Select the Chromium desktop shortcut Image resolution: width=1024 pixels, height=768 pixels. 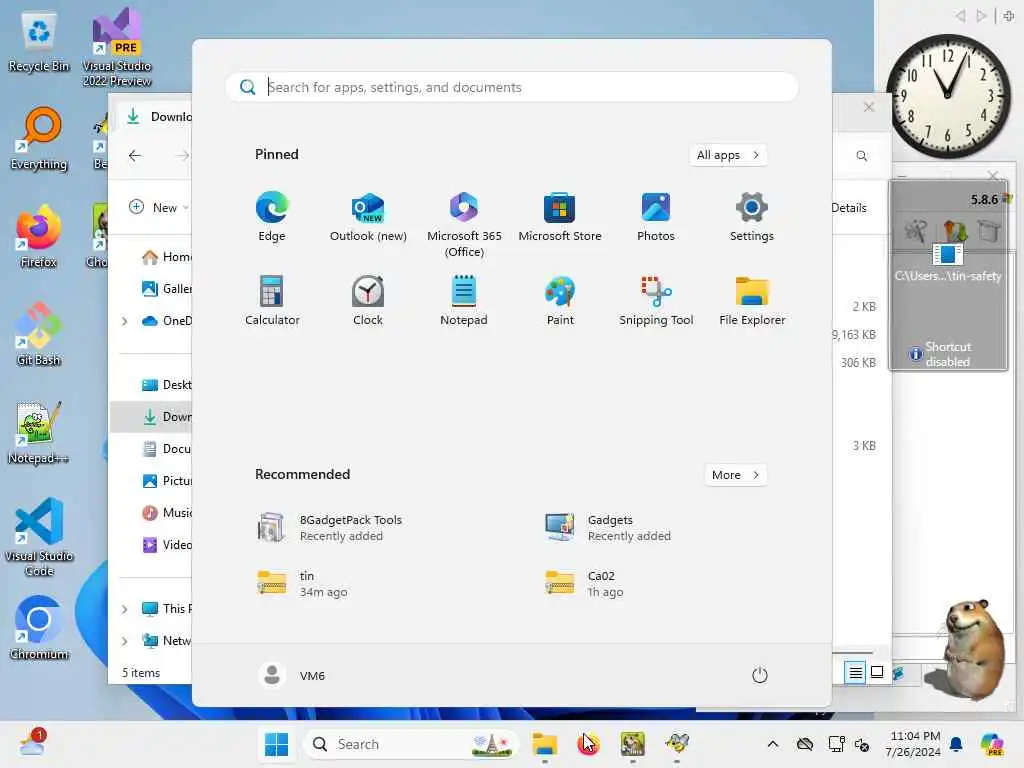[39, 628]
